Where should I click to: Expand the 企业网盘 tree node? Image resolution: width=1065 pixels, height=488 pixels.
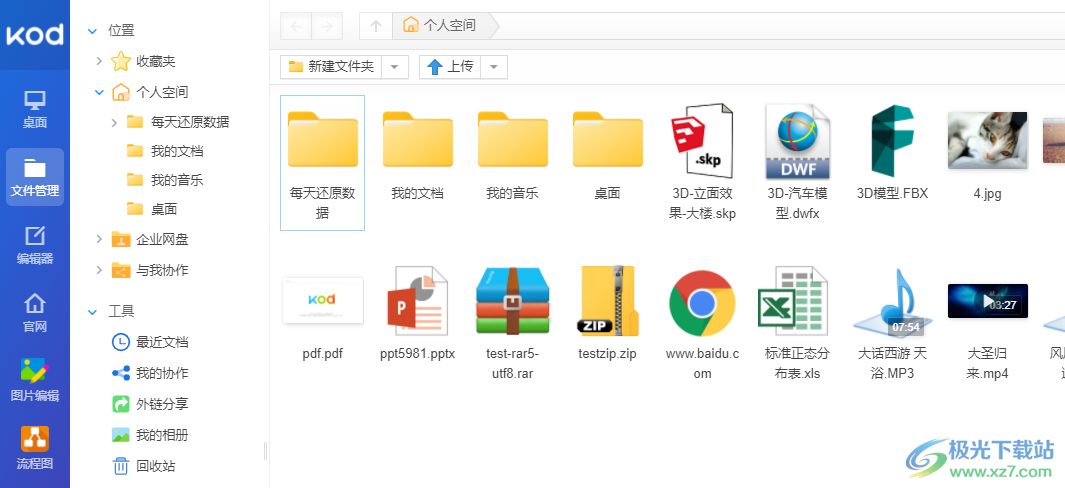[99, 239]
